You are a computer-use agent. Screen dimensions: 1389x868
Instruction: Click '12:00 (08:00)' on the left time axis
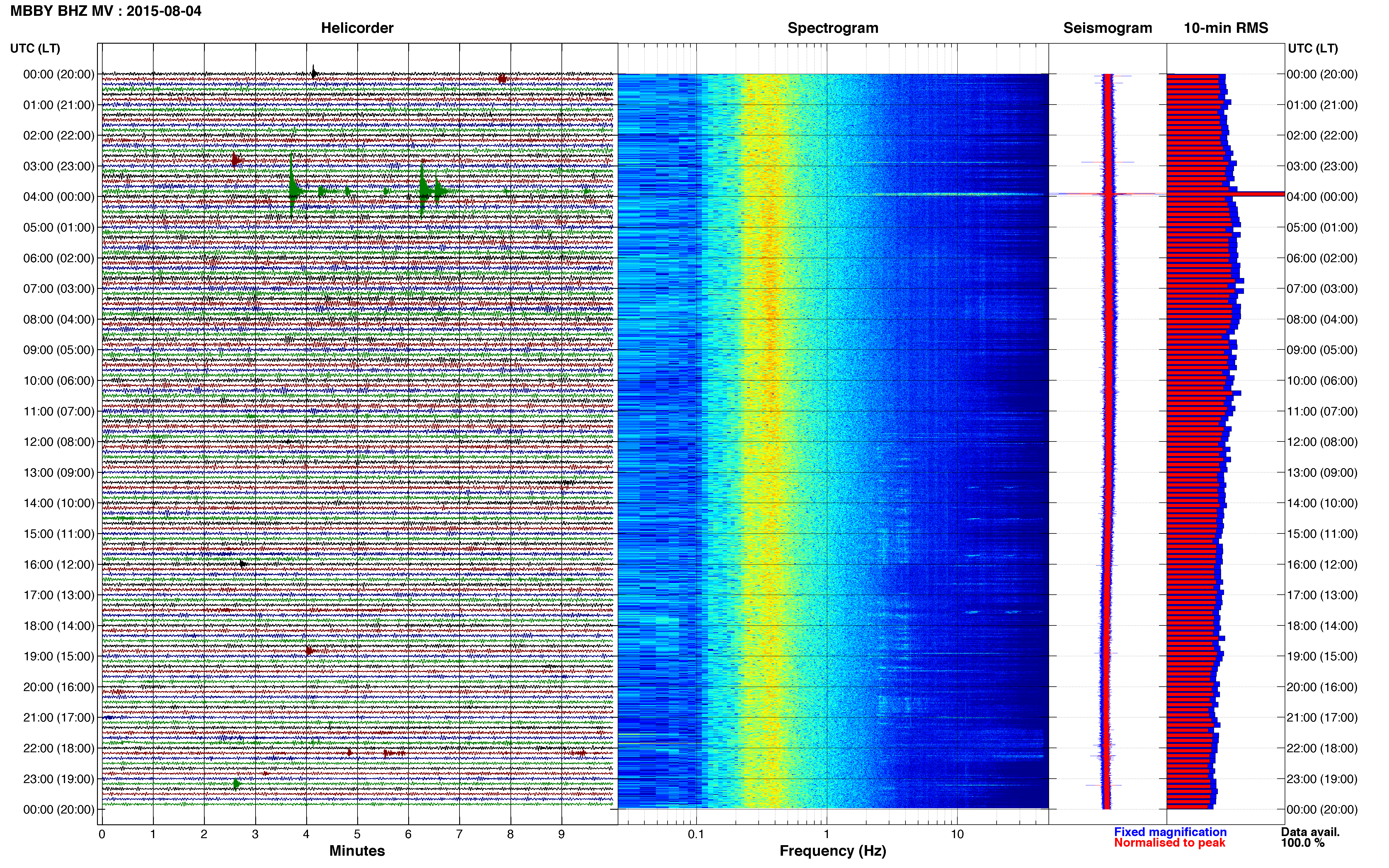click(x=59, y=442)
